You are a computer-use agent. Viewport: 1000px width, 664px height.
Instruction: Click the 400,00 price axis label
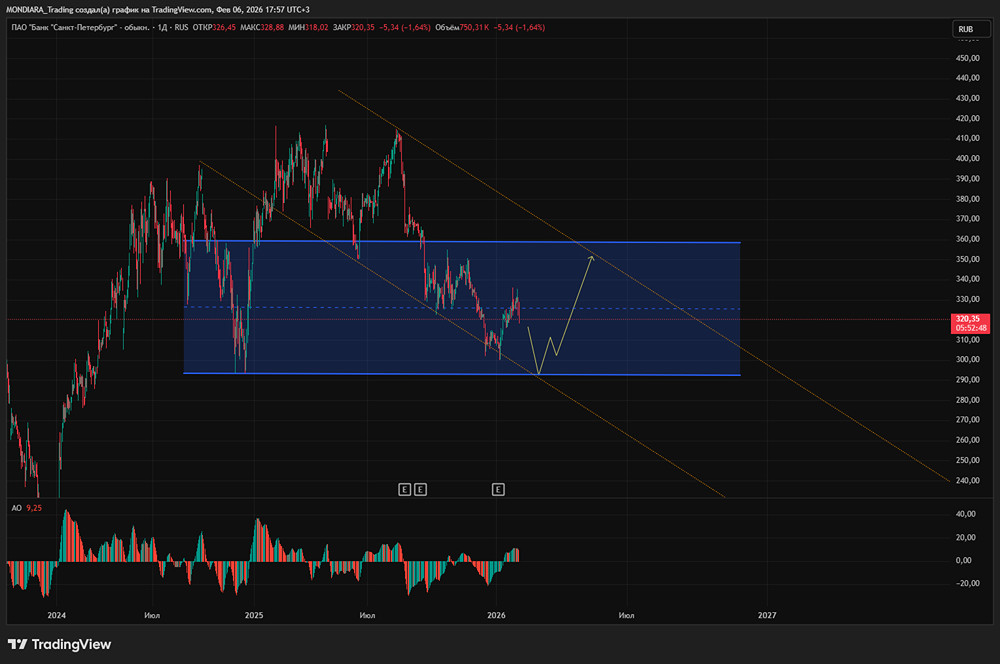click(967, 158)
